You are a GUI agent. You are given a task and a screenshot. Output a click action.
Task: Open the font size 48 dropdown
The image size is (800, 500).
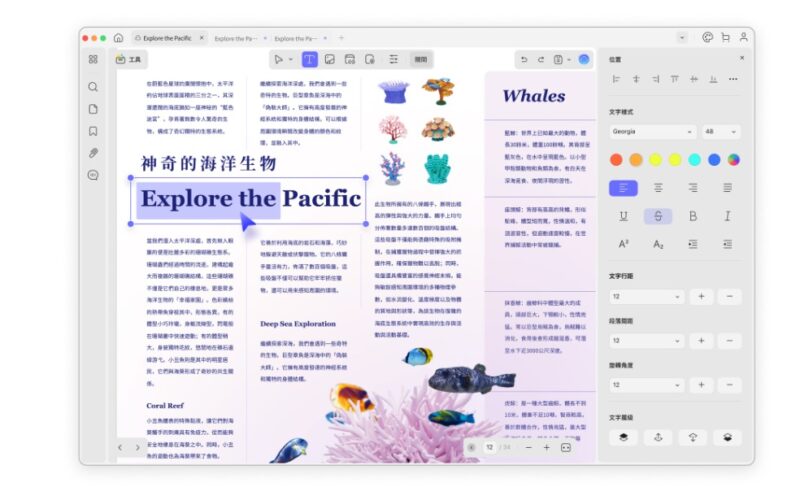(721, 132)
